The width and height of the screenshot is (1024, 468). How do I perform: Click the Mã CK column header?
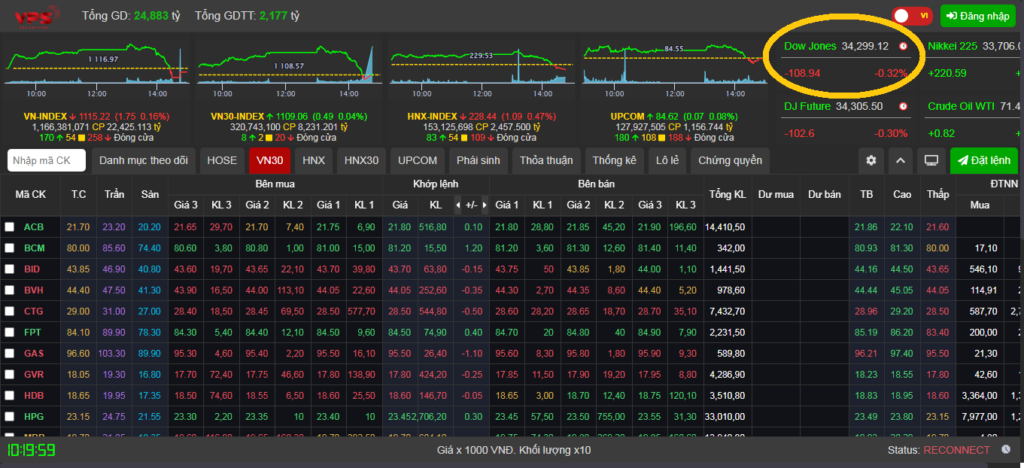pos(31,195)
